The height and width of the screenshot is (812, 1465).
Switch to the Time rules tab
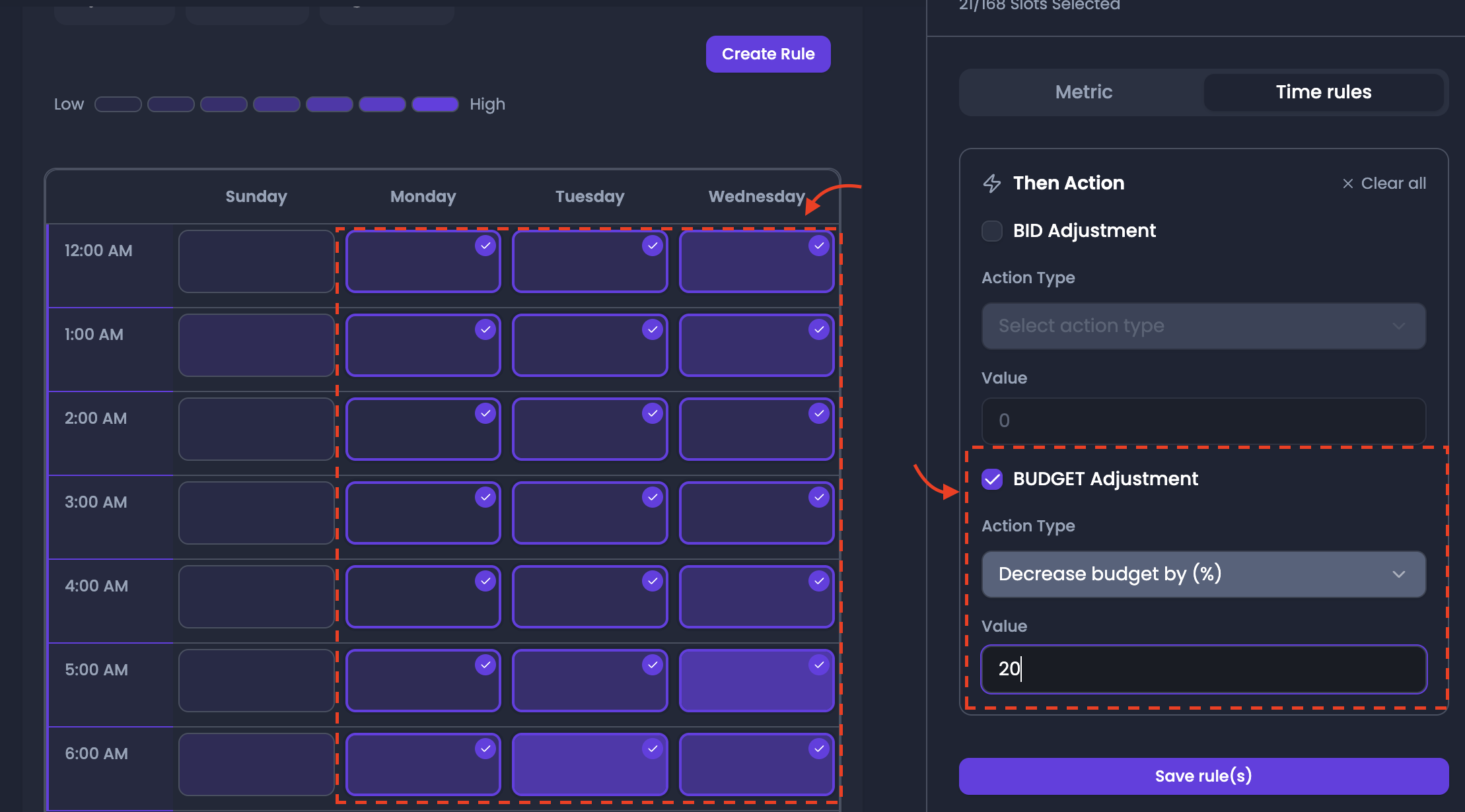coord(1324,92)
